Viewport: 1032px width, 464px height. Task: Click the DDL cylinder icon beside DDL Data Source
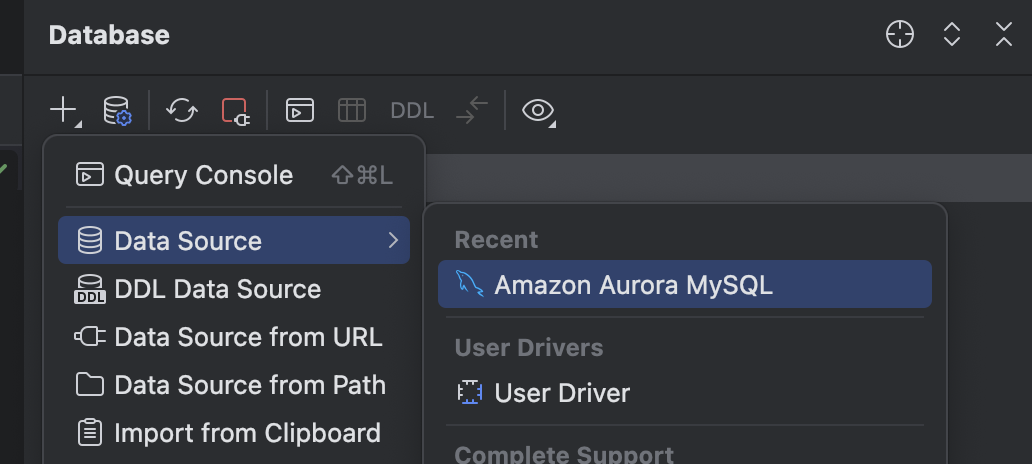(90, 289)
